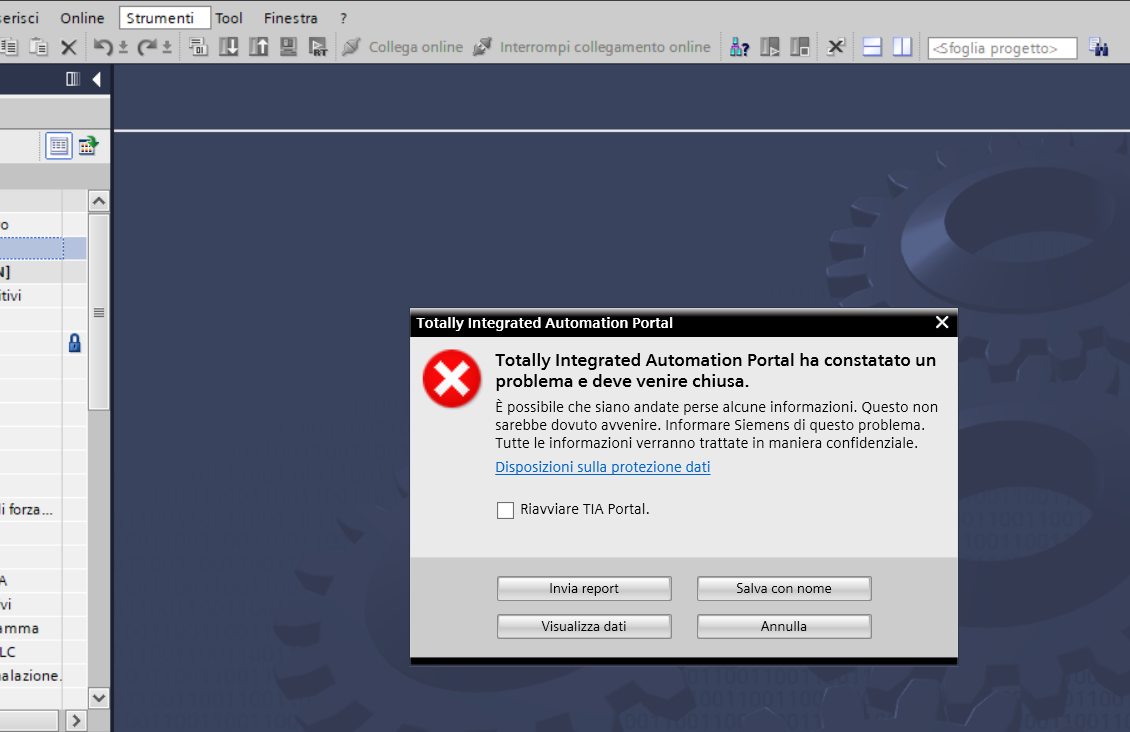Open the undo history dropdown arrow

tap(123, 48)
